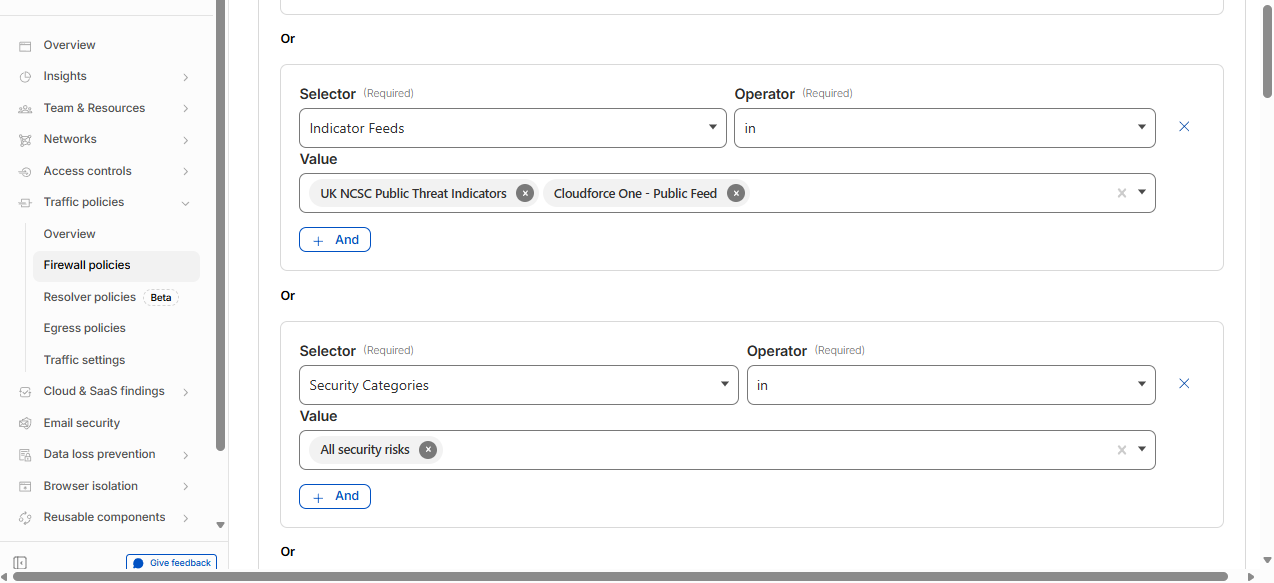Open operator dropdown for Indicator Feeds
This screenshot has height=583, width=1274.
[x=944, y=128]
